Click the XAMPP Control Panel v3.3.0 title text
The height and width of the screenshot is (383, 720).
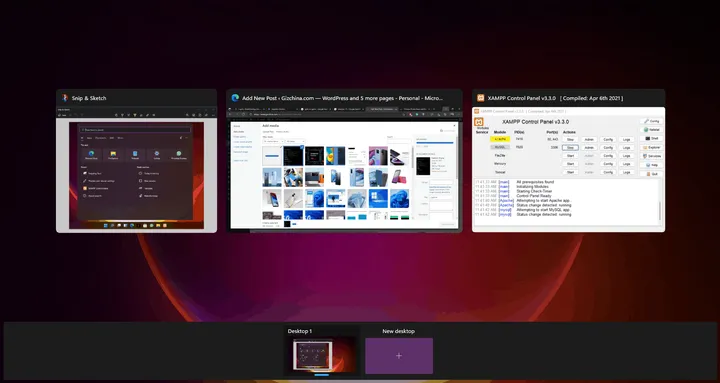(x=535, y=122)
